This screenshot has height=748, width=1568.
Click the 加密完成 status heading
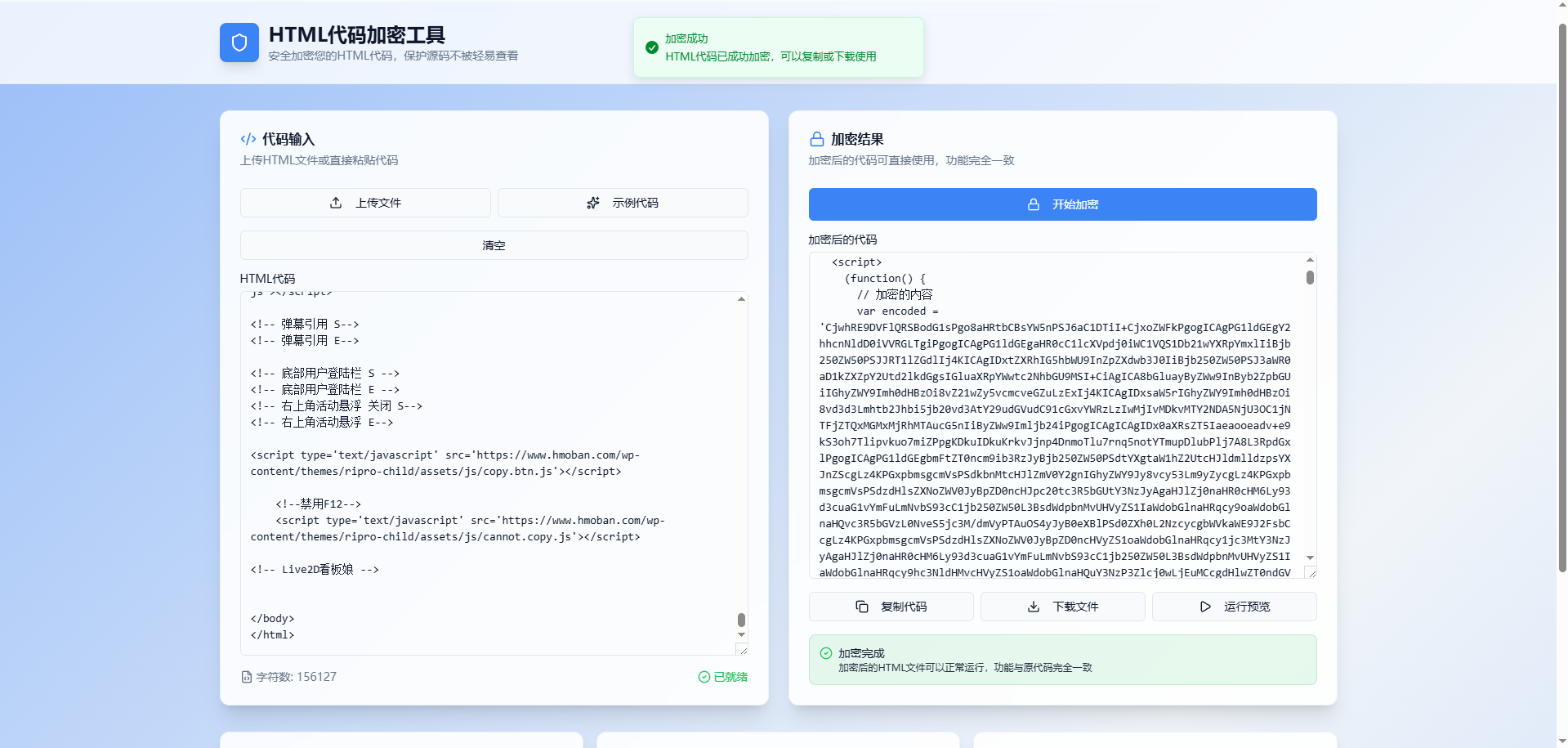(861, 653)
